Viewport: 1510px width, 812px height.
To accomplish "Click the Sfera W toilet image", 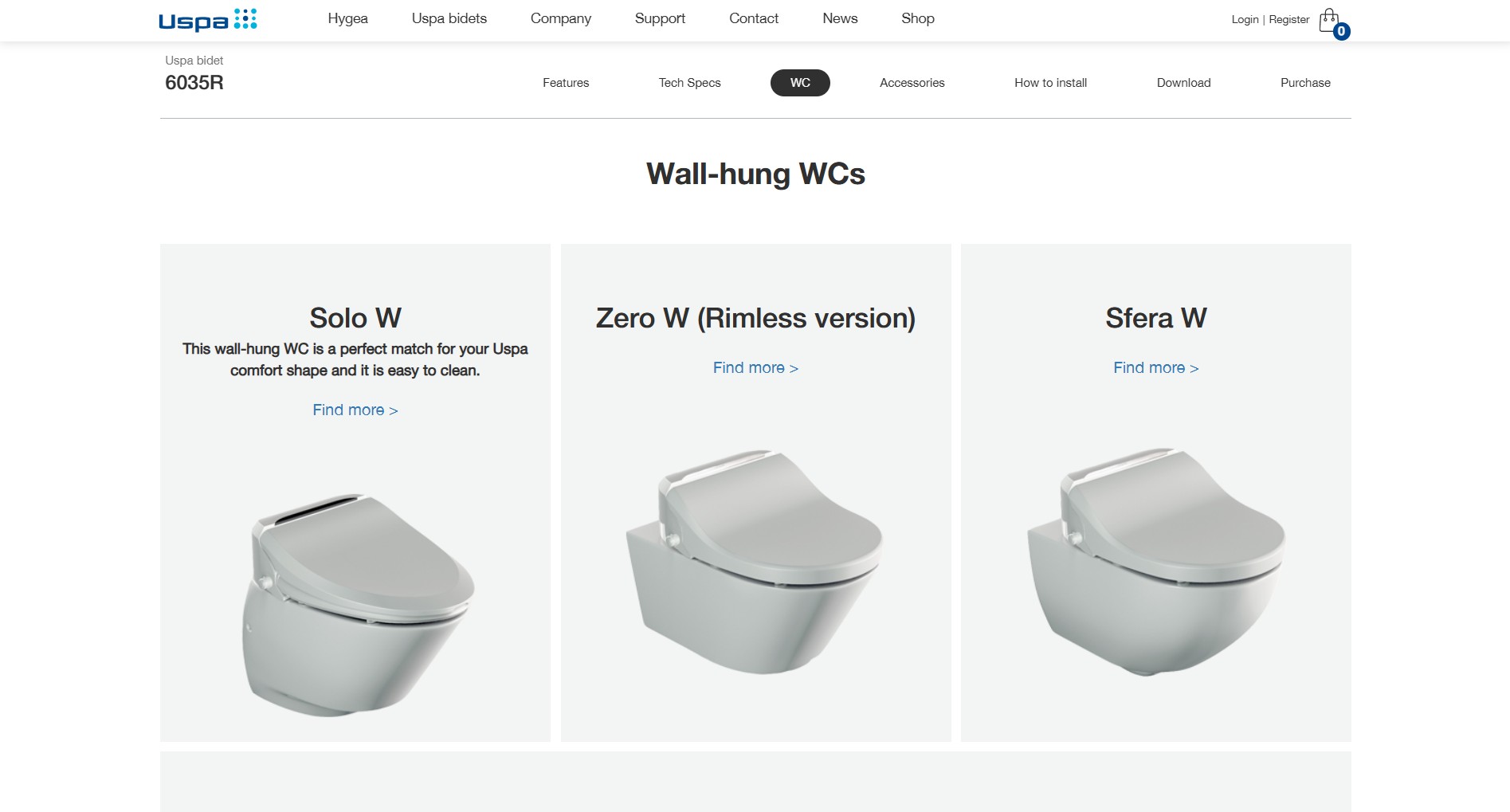I will tap(1155, 562).
